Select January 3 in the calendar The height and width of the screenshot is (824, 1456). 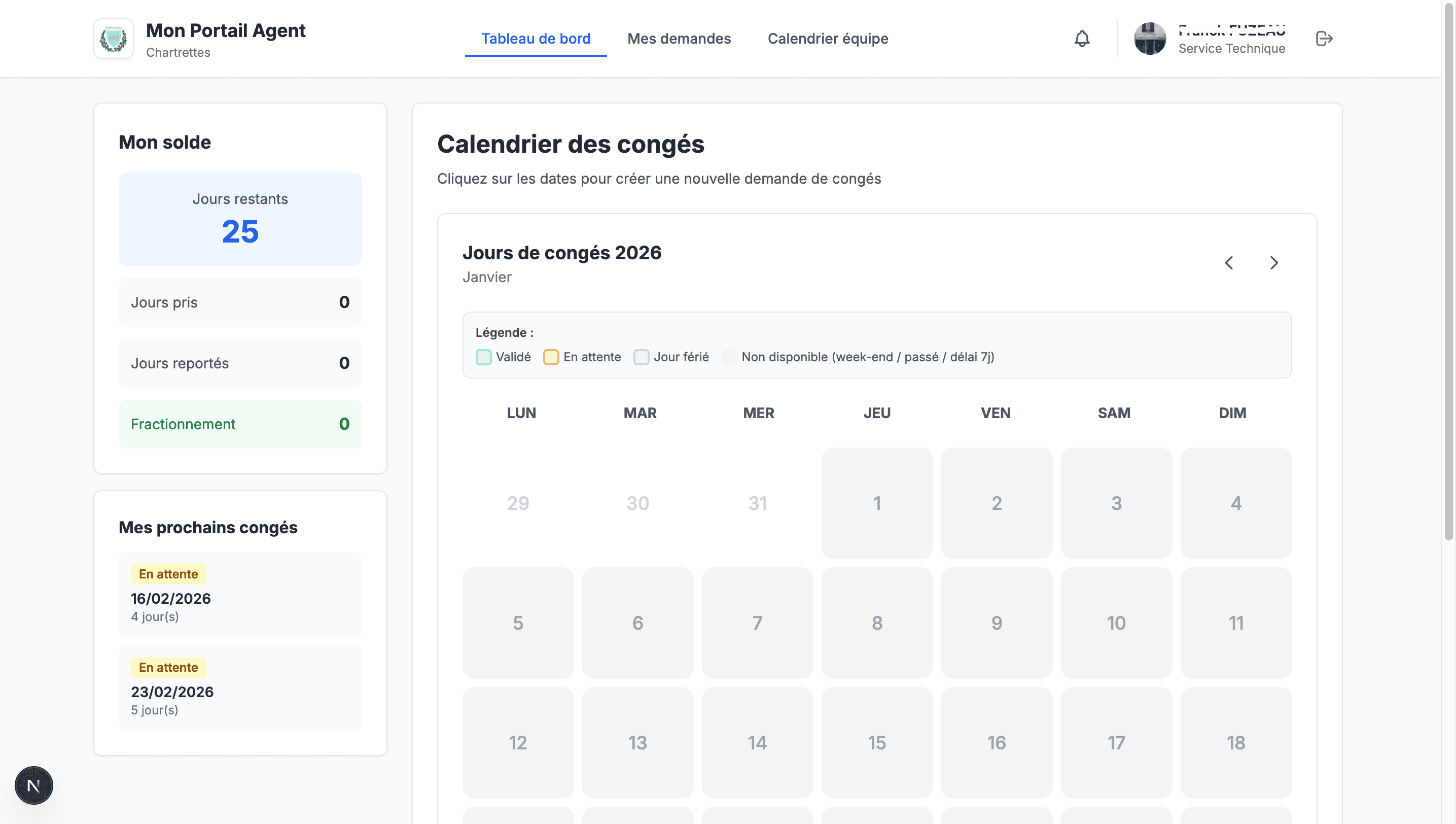(x=1117, y=503)
